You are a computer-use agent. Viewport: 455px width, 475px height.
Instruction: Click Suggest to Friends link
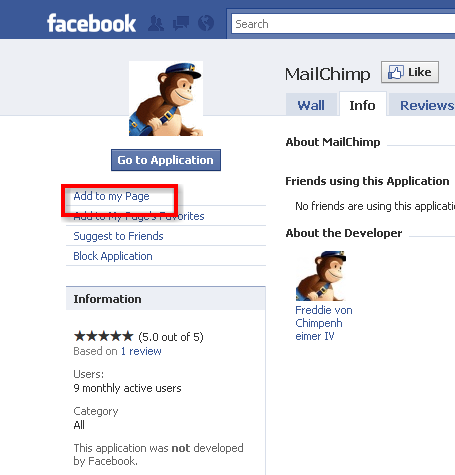[118, 236]
